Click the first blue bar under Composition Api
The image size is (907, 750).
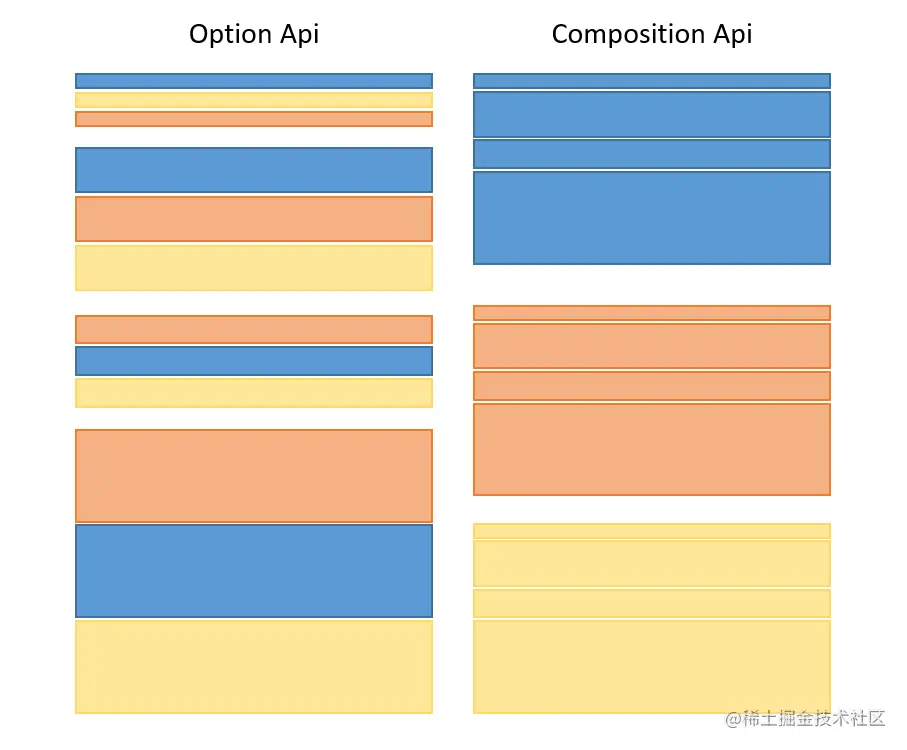tap(651, 81)
